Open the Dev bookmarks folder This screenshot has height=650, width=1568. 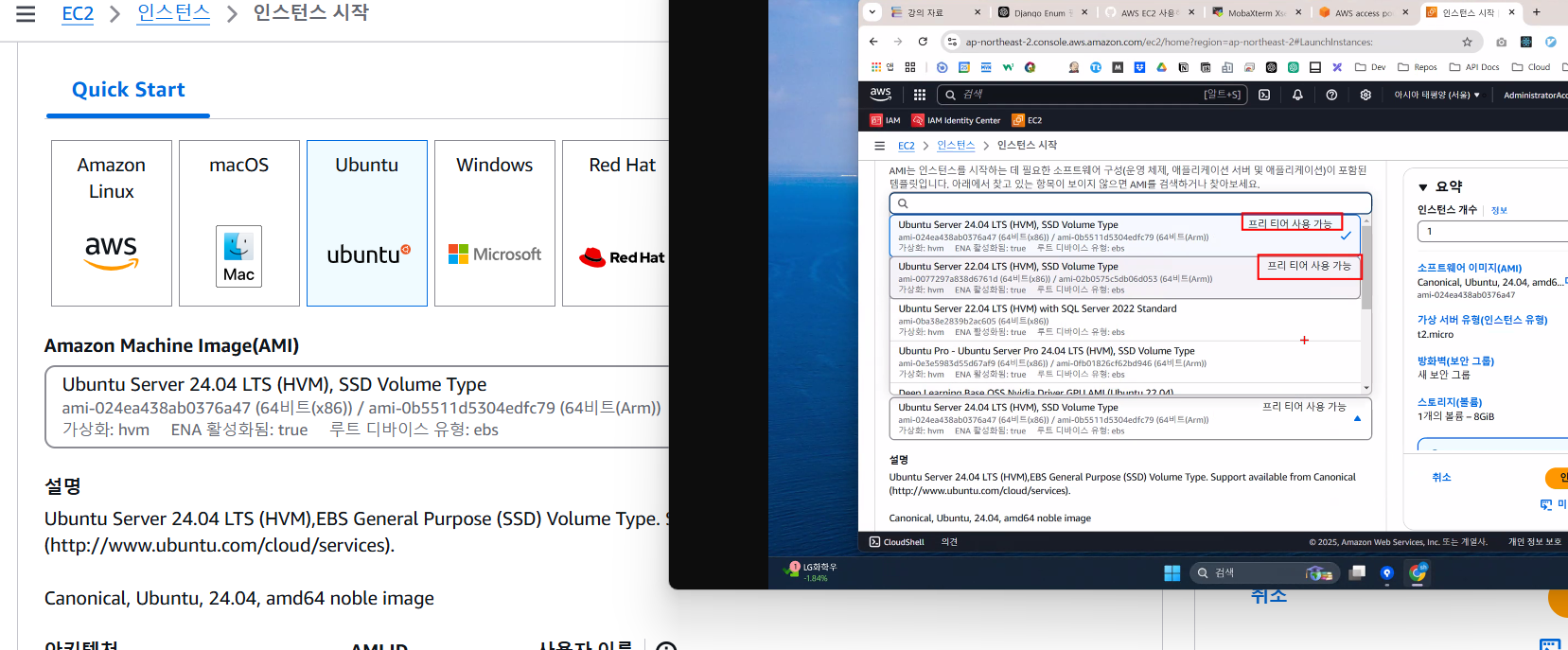pos(1370,67)
